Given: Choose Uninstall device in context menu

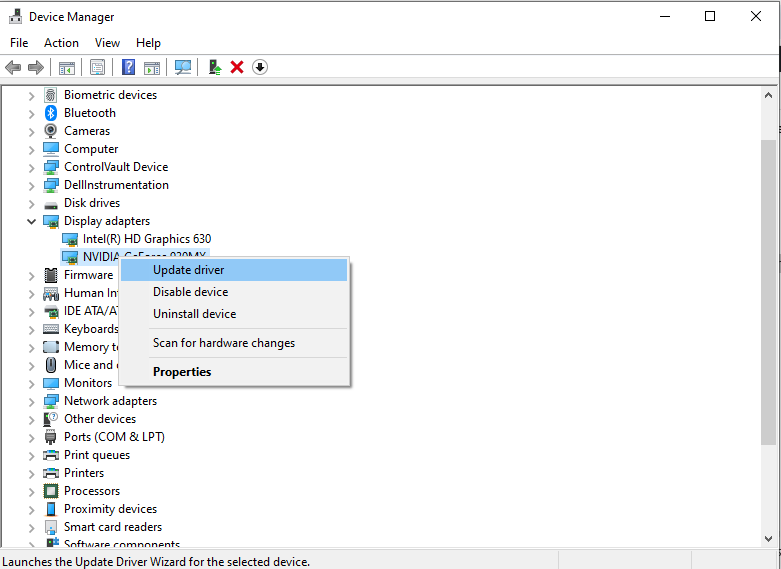Looking at the screenshot, I should pos(234,314).
